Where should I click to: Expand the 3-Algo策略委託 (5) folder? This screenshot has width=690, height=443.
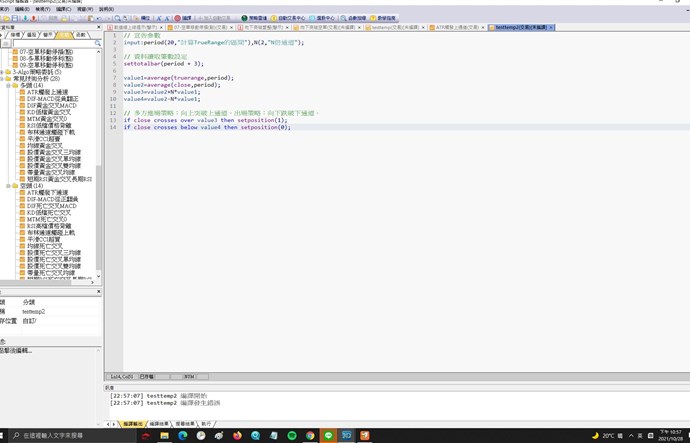[4, 72]
